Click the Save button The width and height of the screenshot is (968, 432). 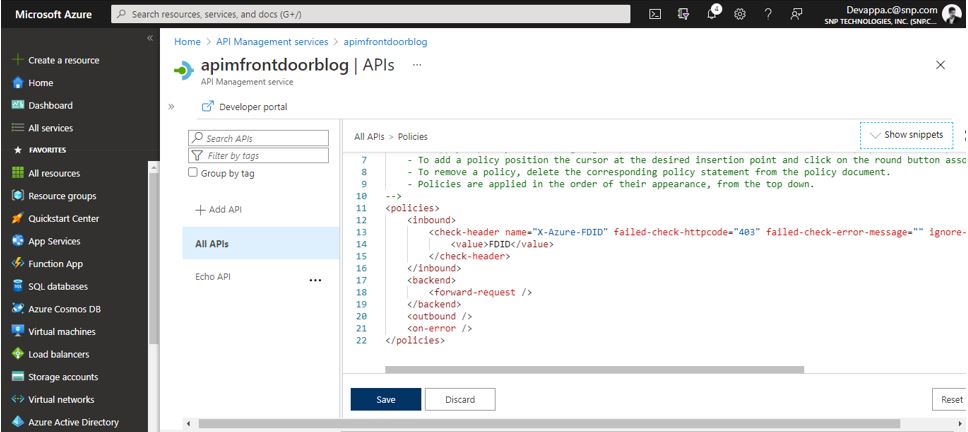(x=386, y=399)
